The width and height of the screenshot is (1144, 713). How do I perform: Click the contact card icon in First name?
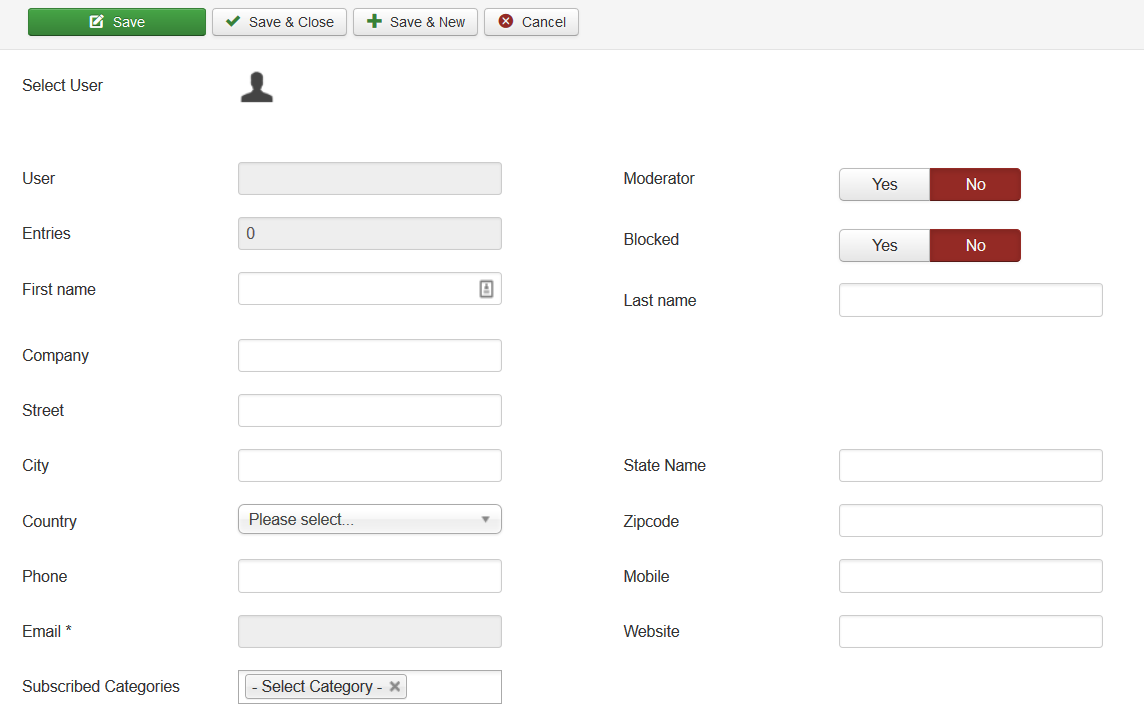[x=486, y=289]
